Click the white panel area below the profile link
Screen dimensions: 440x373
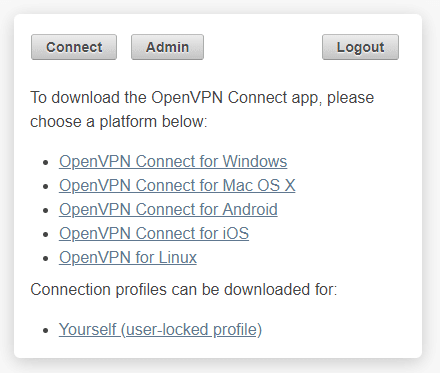click(218, 348)
